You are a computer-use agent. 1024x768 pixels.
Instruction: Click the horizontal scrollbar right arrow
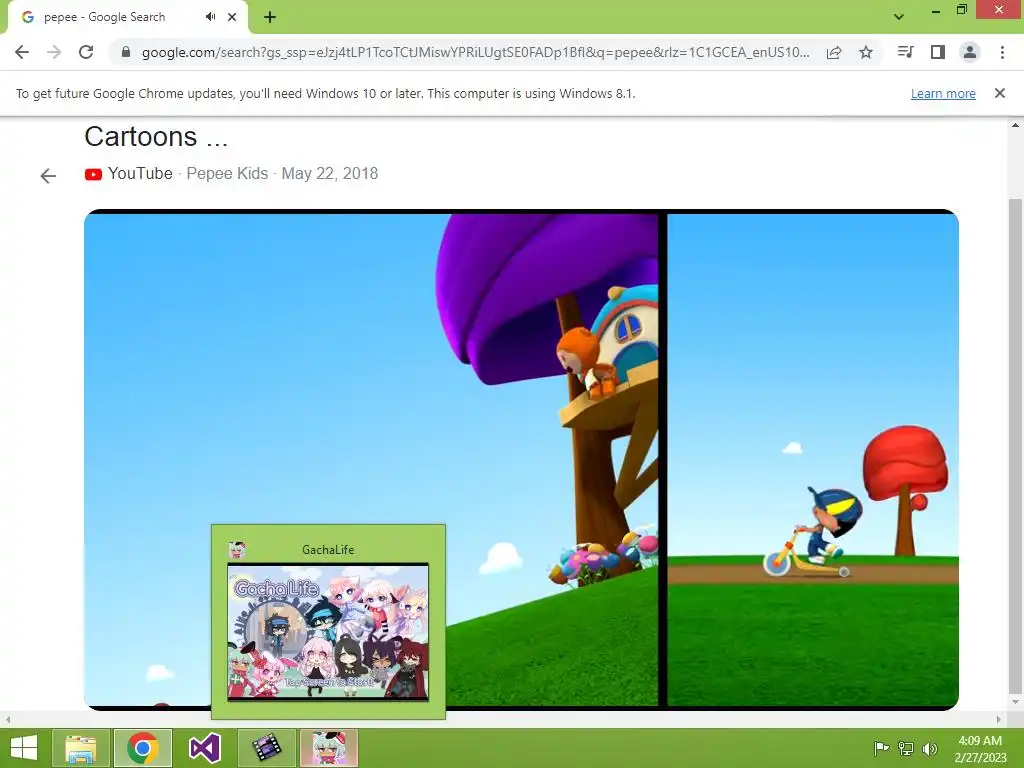pyautogui.click(x=999, y=720)
